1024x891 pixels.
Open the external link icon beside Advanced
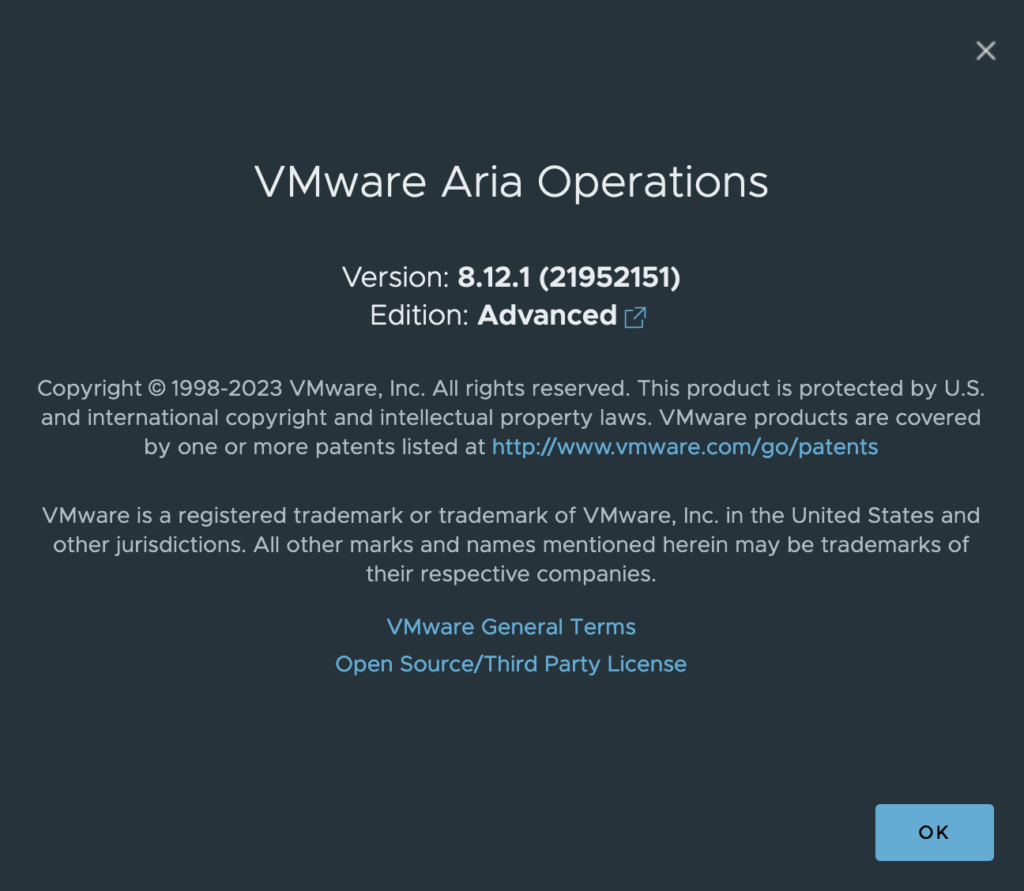click(x=635, y=317)
